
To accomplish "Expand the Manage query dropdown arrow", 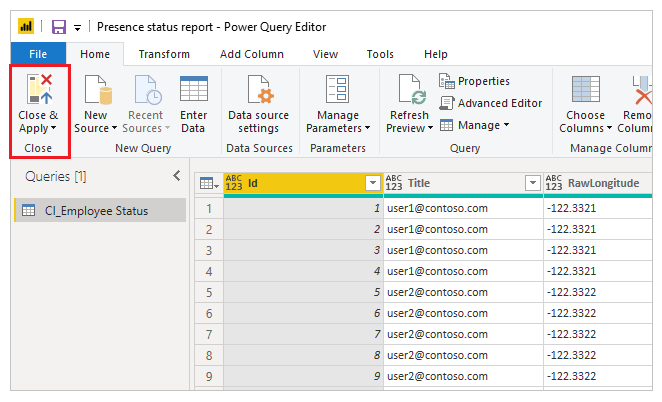I will tap(506, 125).
